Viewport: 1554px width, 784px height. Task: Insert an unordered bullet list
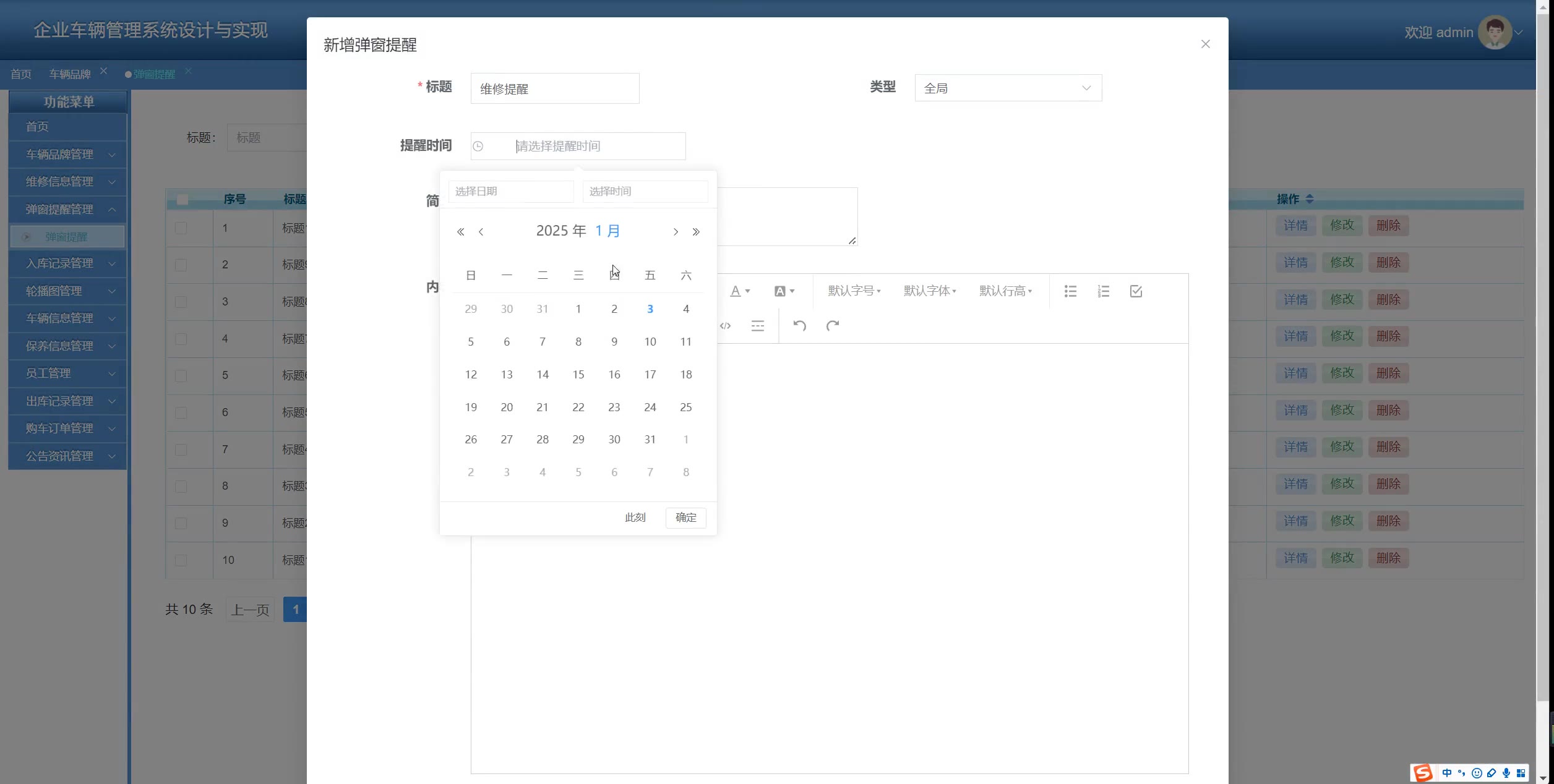(1070, 291)
